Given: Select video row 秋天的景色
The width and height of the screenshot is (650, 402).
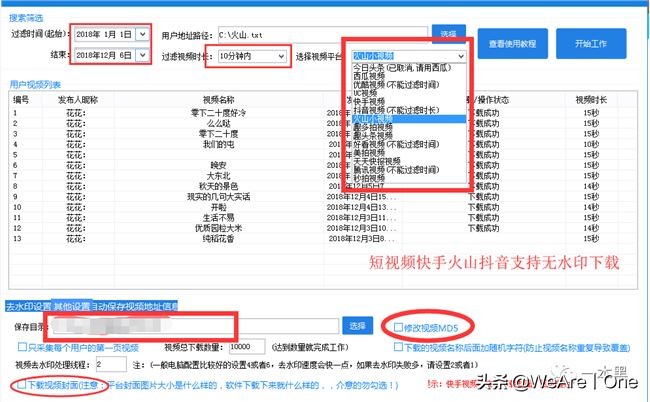Looking at the screenshot, I should coord(218,186).
